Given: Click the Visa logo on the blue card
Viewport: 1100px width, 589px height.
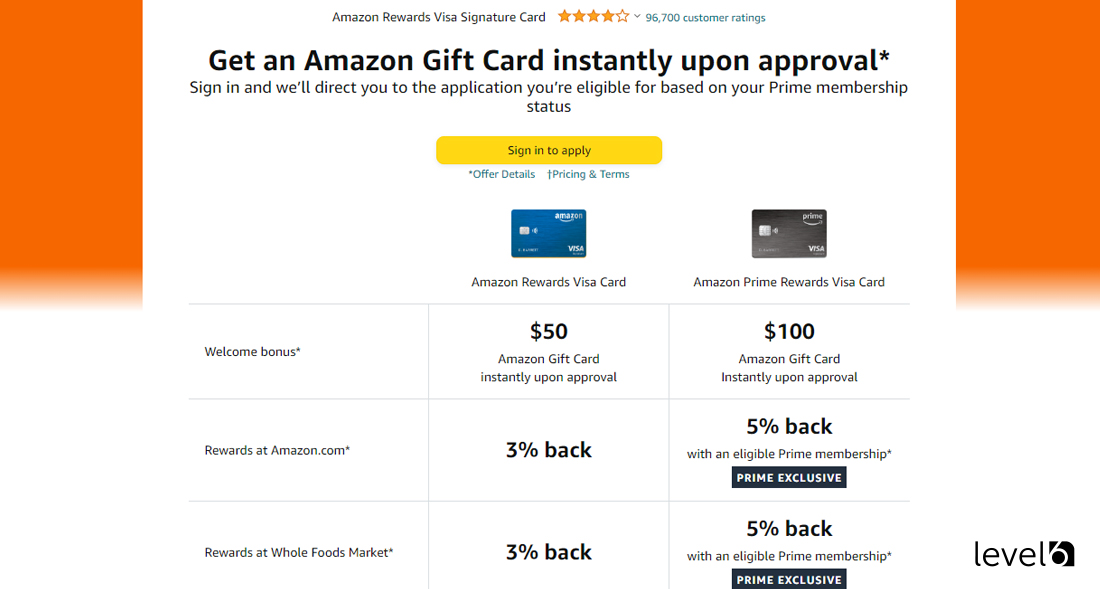Looking at the screenshot, I should (573, 248).
